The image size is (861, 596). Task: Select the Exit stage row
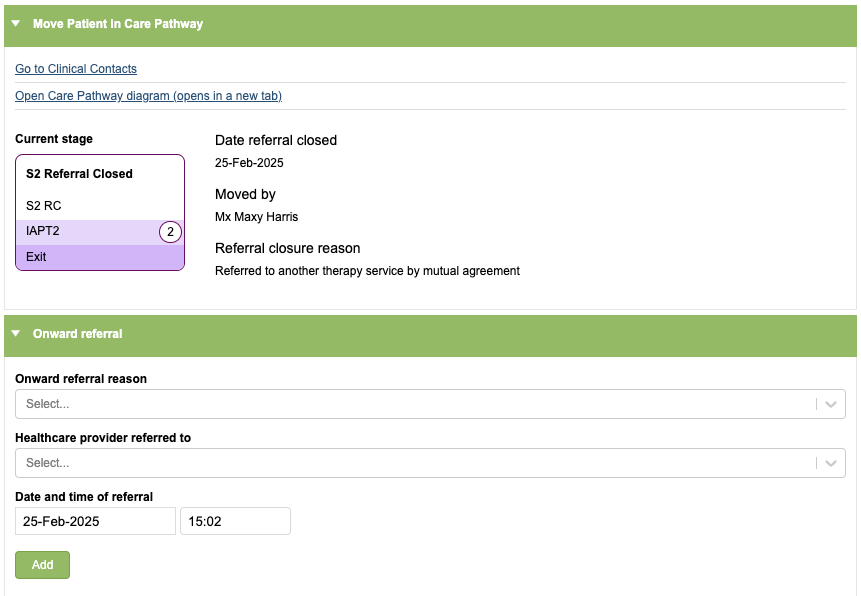click(99, 257)
